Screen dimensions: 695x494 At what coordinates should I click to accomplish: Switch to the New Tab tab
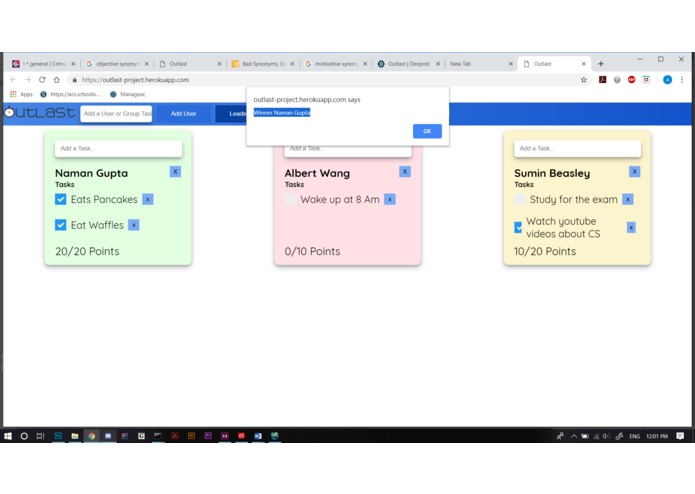[x=479, y=64]
